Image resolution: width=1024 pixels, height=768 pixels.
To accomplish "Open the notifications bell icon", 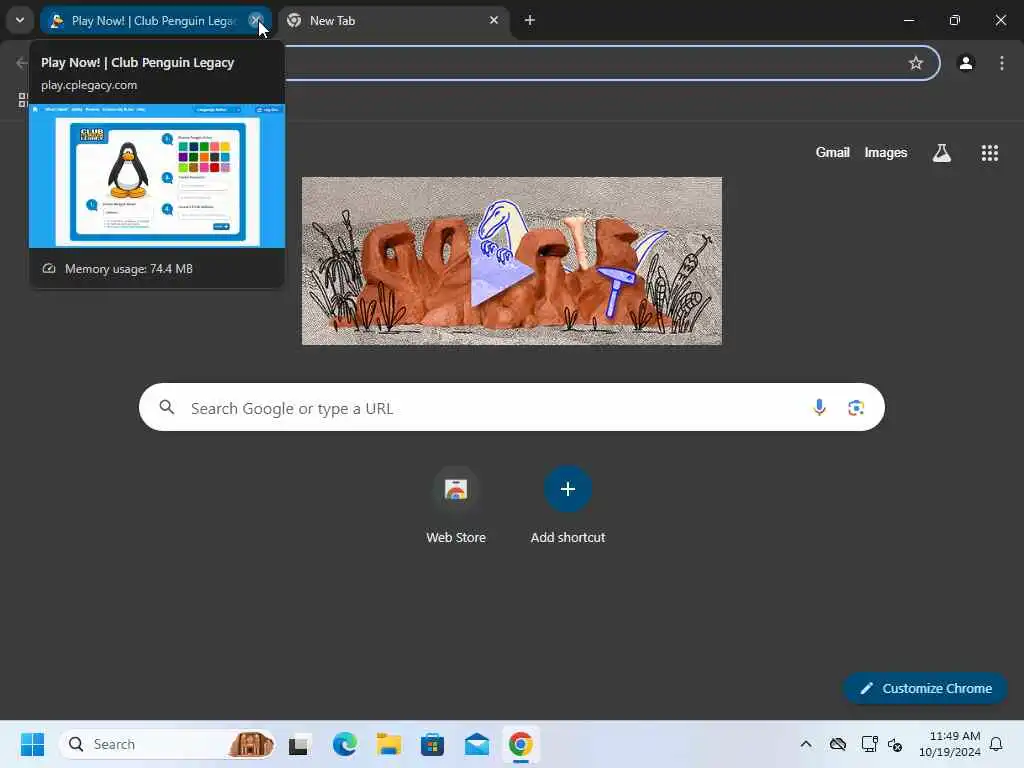I will (996, 744).
